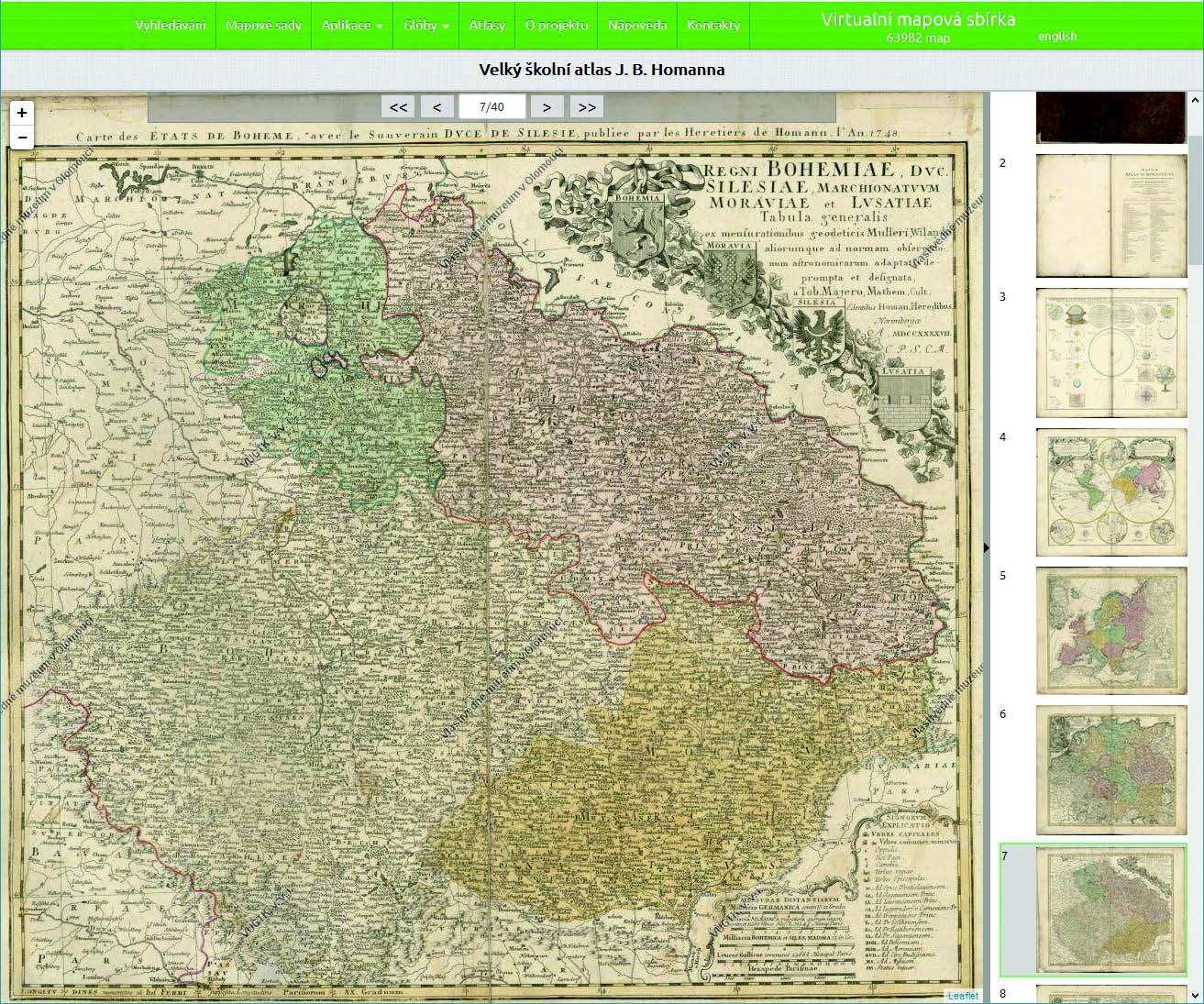
Task: Expand the Glóby dropdown menu
Action: pyautogui.click(x=426, y=25)
